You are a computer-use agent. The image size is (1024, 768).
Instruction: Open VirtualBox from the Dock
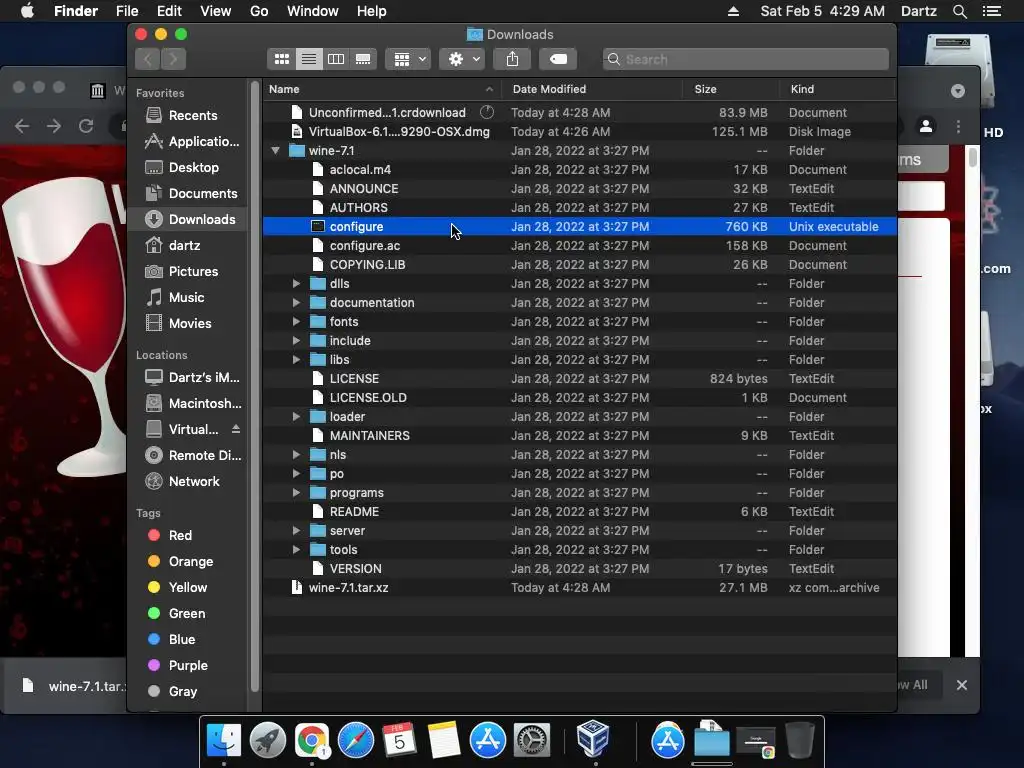[593, 739]
